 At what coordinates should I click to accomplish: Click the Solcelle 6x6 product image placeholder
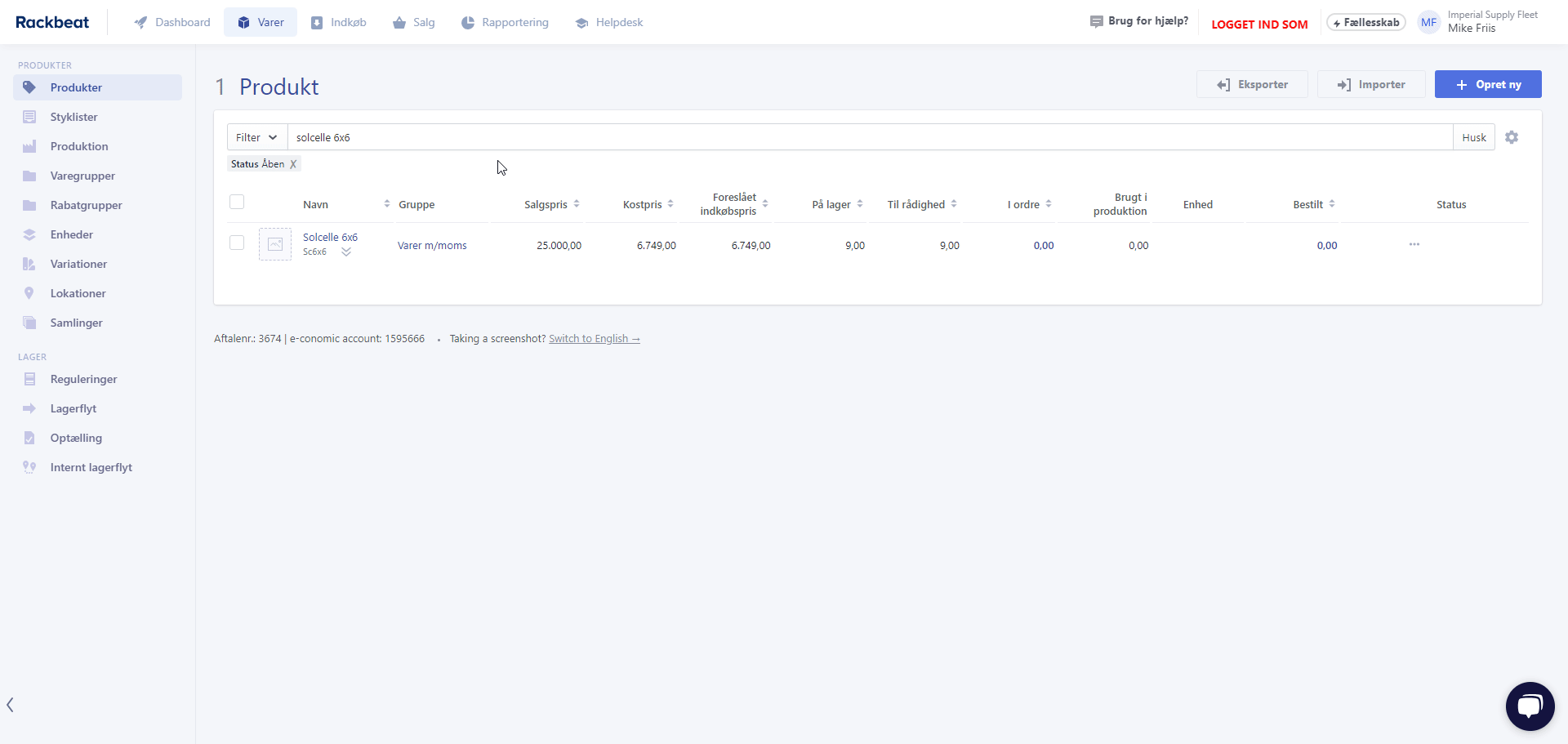click(275, 244)
